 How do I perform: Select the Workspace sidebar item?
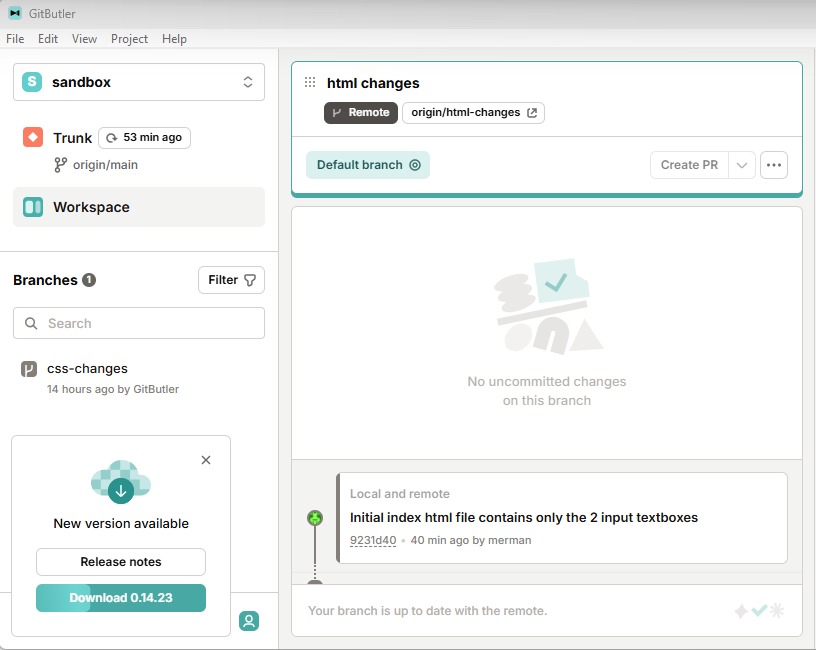(139, 207)
